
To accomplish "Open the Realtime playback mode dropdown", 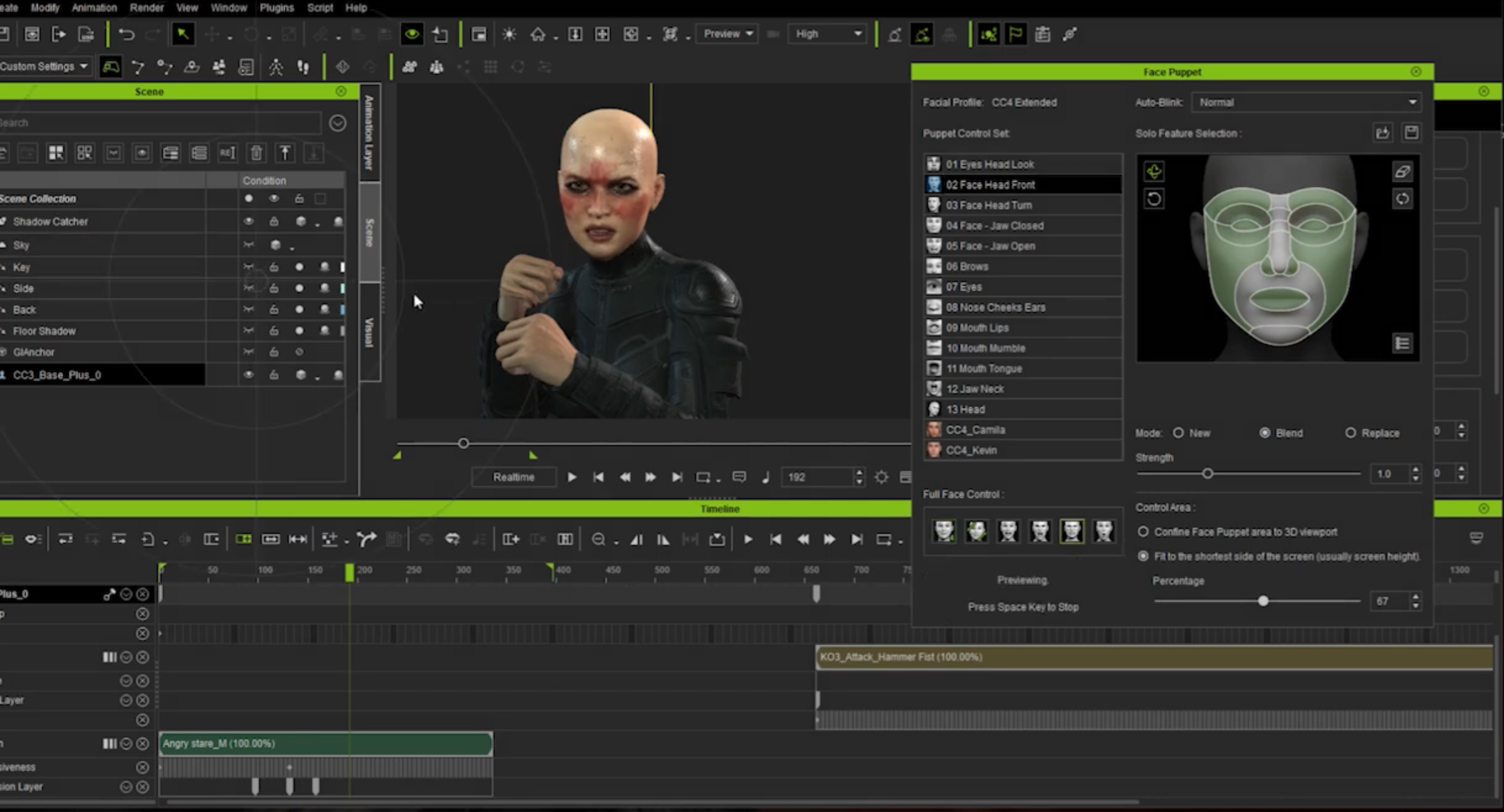I will click(x=513, y=477).
